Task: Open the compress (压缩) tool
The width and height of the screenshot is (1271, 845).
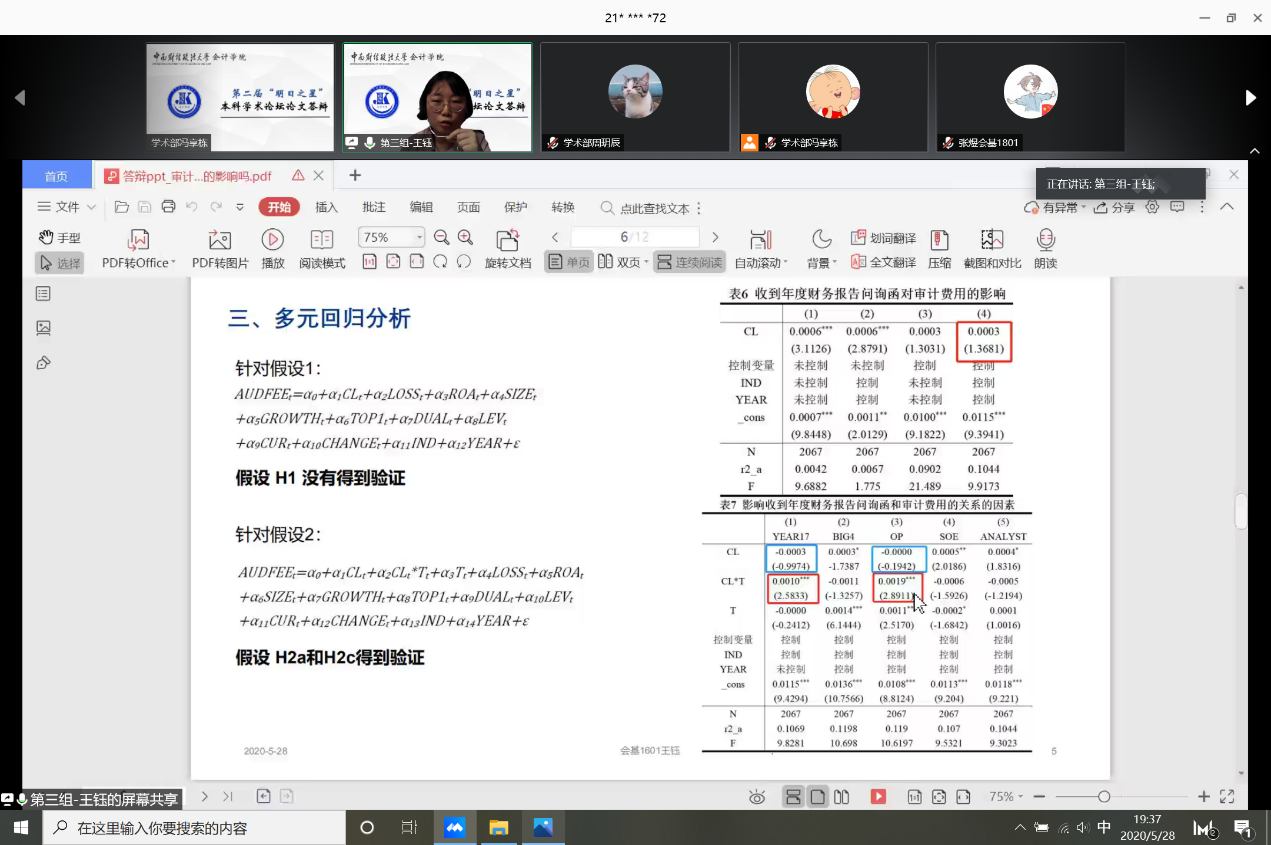Action: click(939, 240)
